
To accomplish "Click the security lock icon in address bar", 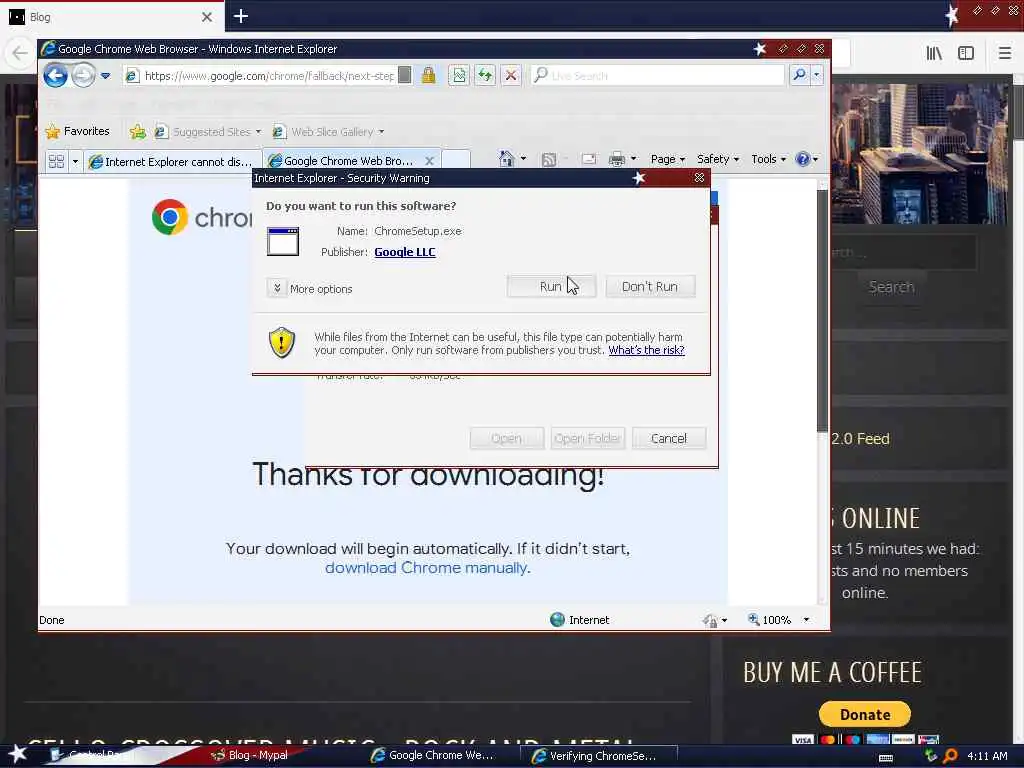I will click(428, 75).
